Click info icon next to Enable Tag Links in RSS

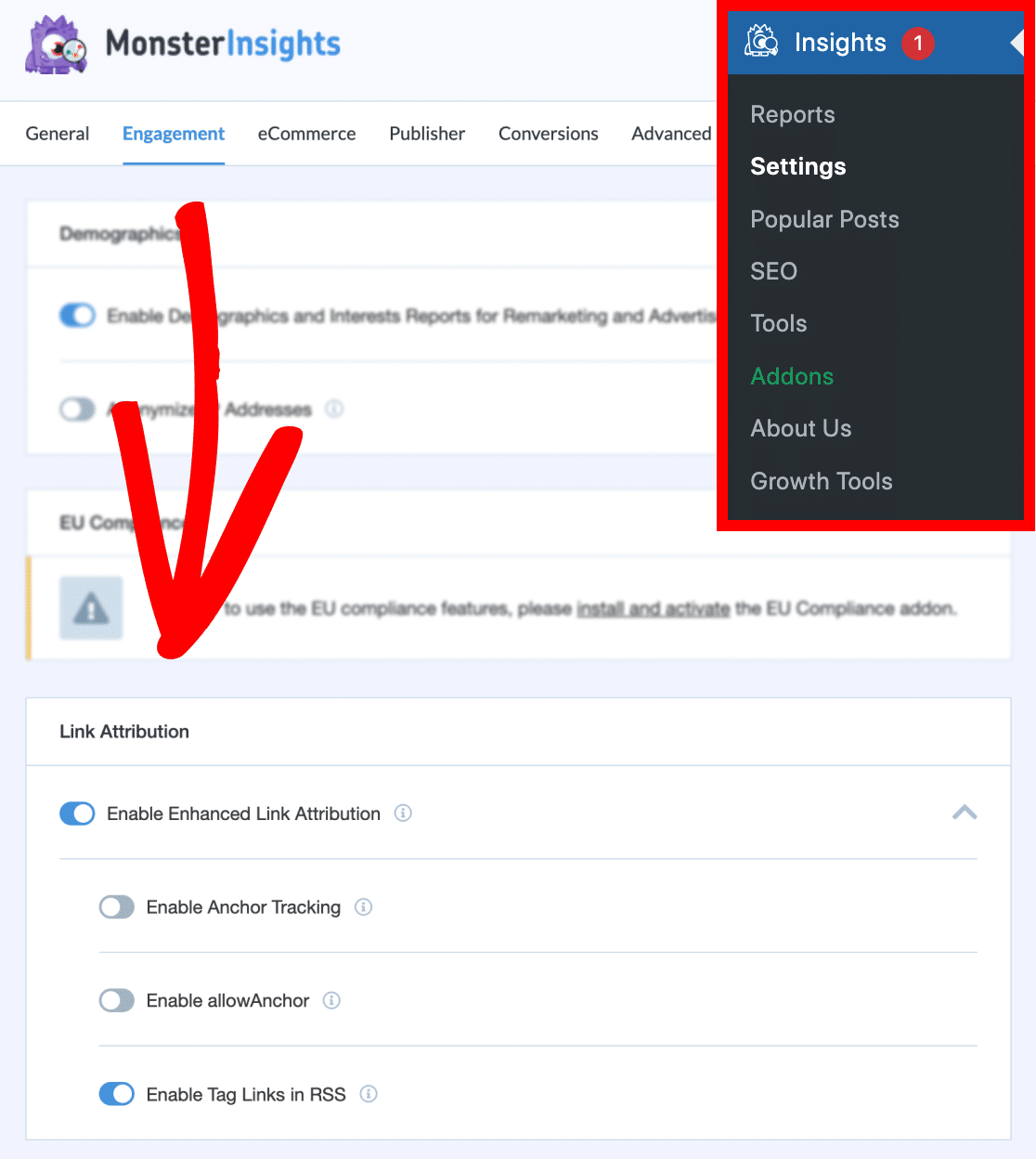pyautogui.click(x=369, y=1094)
